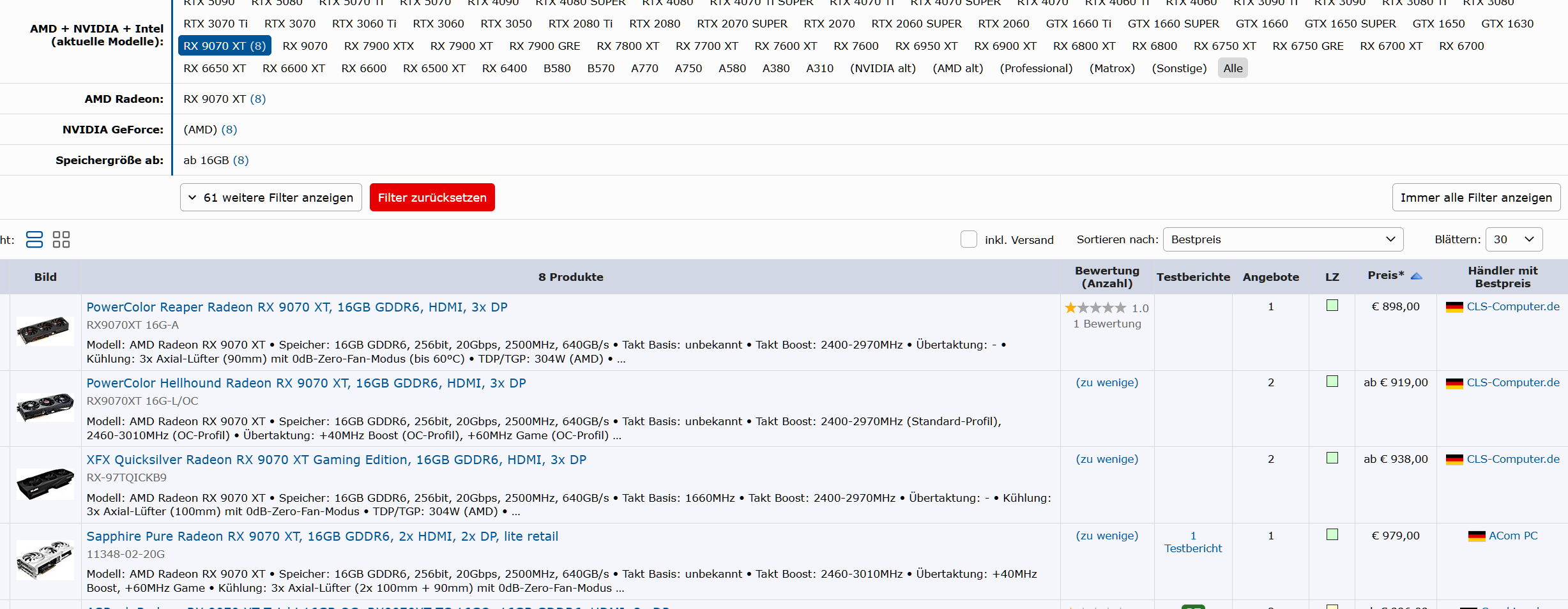1568x609 pixels.
Task: Select the RX 9070 filter
Action: [305, 46]
